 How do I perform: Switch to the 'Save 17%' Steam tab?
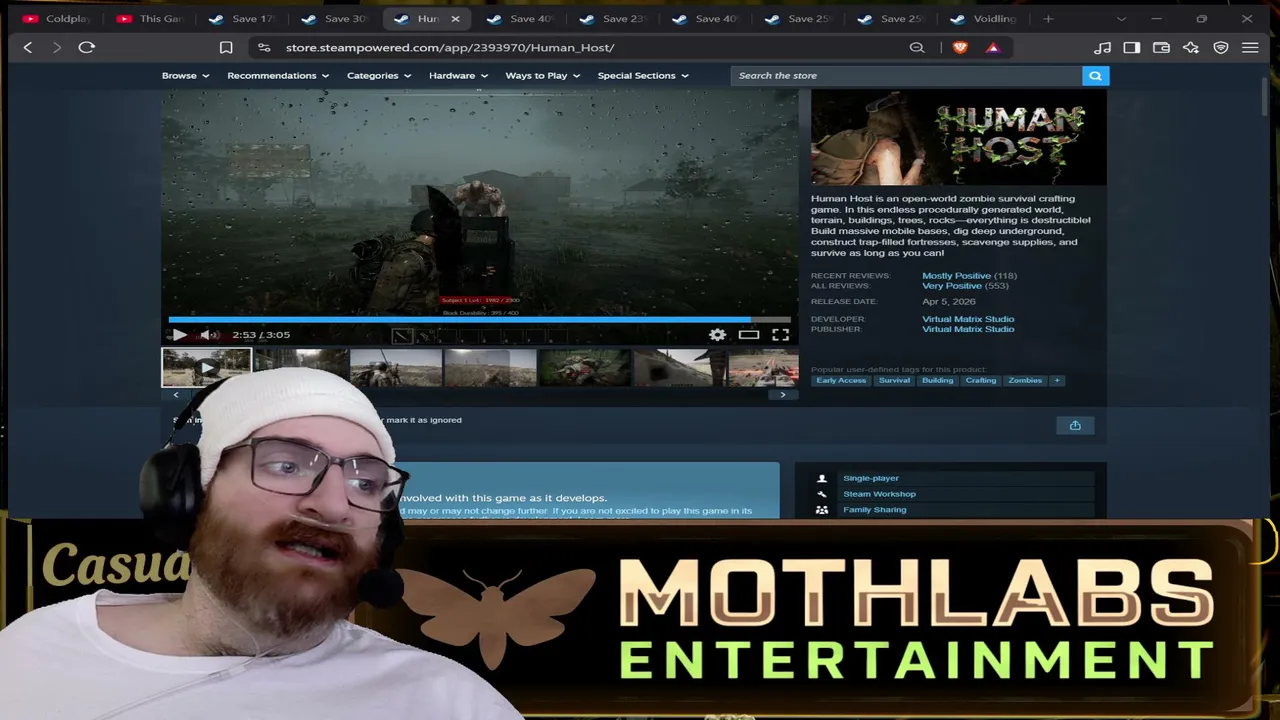click(244, 18)
